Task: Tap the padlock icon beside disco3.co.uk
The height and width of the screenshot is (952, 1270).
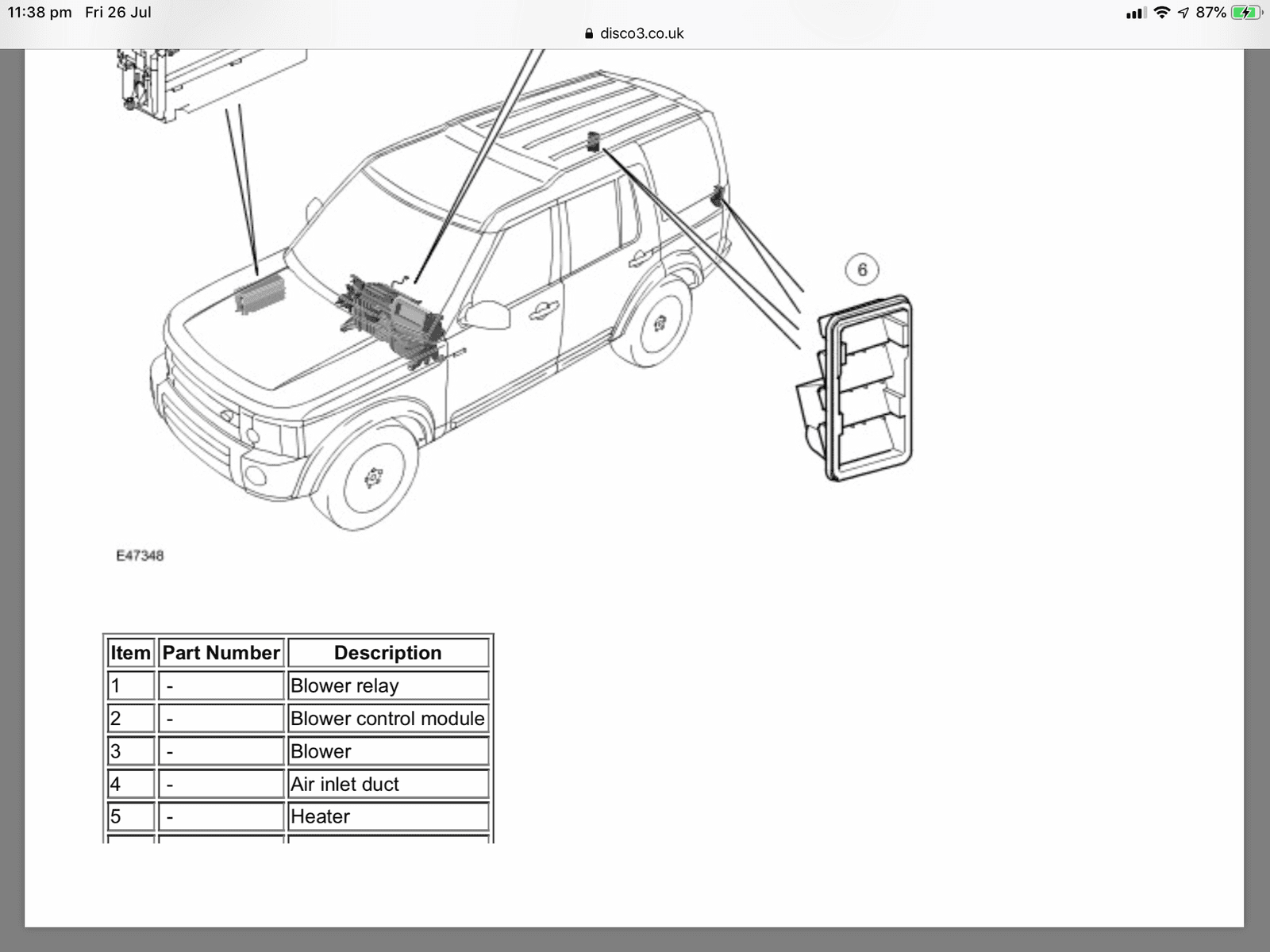Action: tap(588, 33)
